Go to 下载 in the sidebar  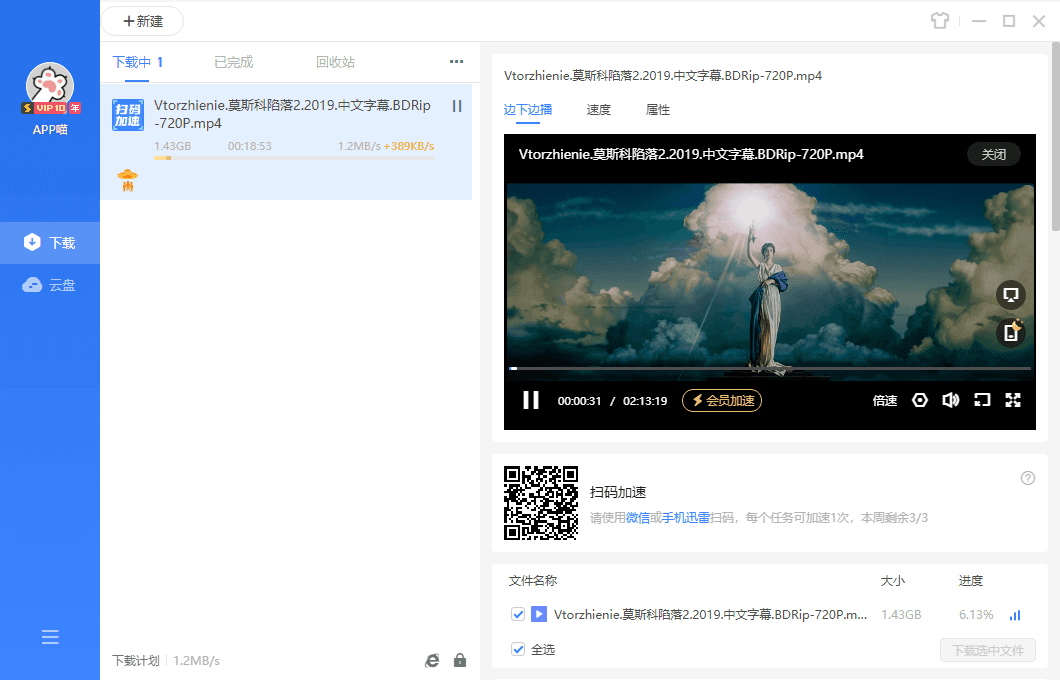[x=50, y=243]
